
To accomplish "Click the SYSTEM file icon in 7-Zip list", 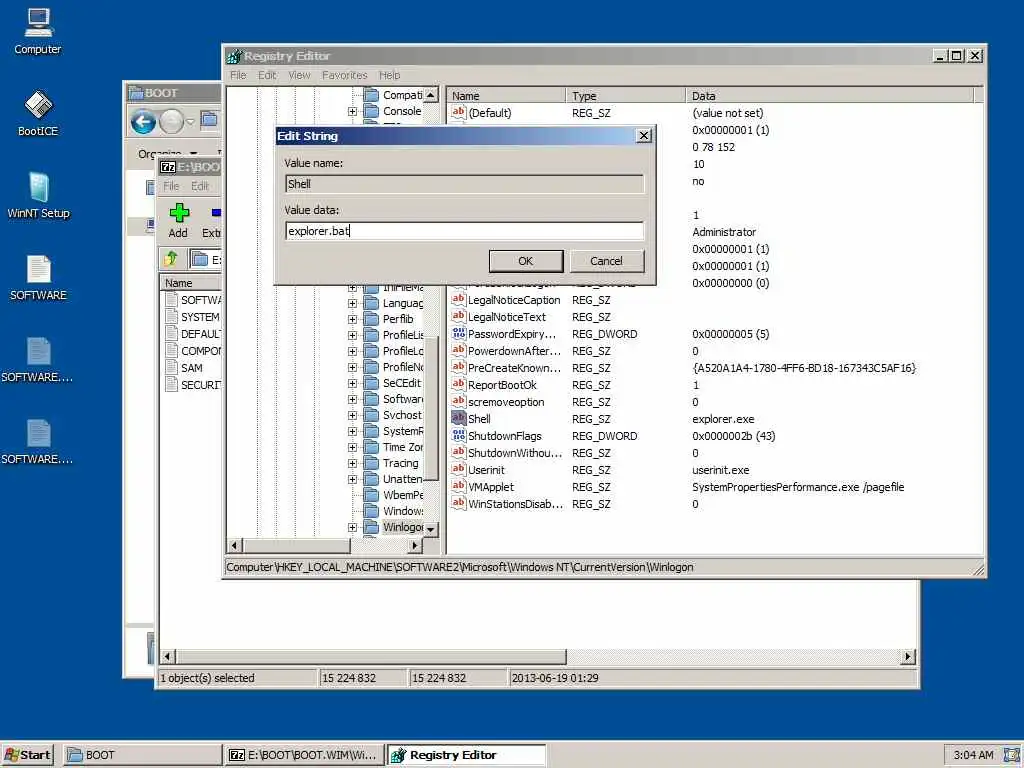I will [172, 317].
